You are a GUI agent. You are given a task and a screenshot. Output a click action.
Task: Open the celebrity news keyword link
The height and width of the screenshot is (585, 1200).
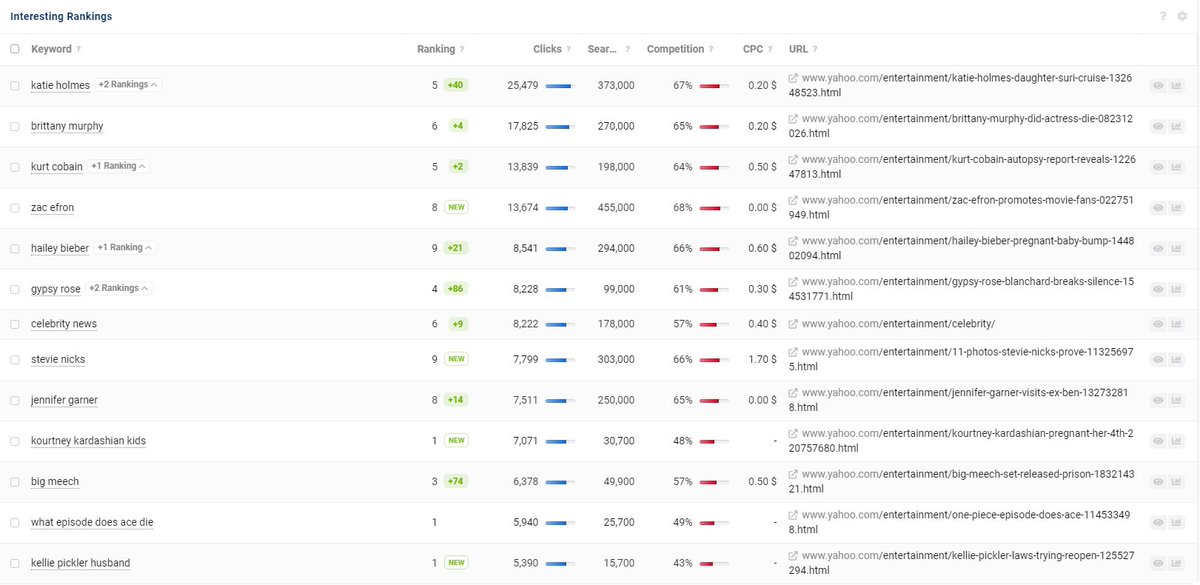pos(64,324)
